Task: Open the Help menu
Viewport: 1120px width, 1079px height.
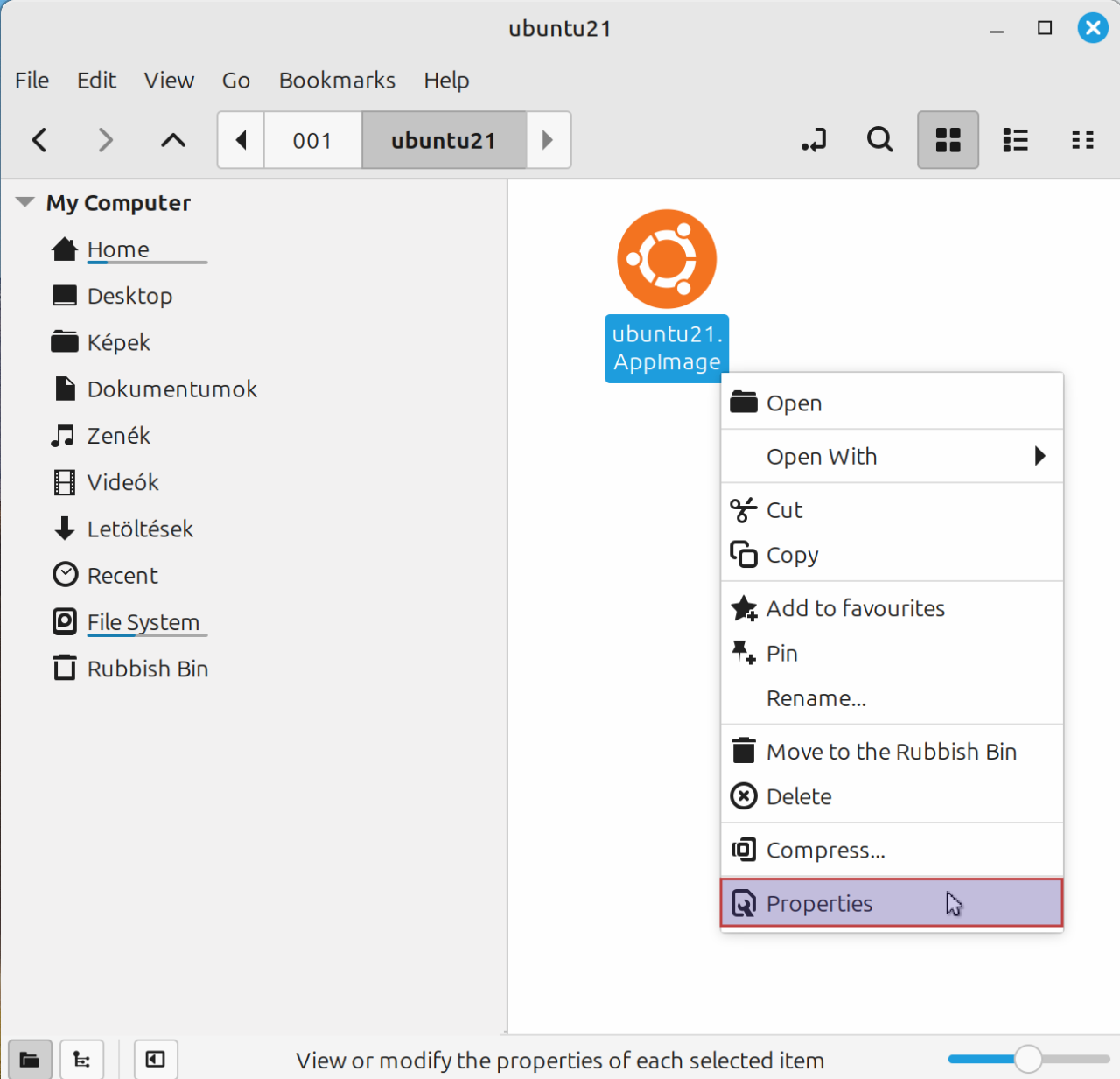Action: tap(446, 81)
